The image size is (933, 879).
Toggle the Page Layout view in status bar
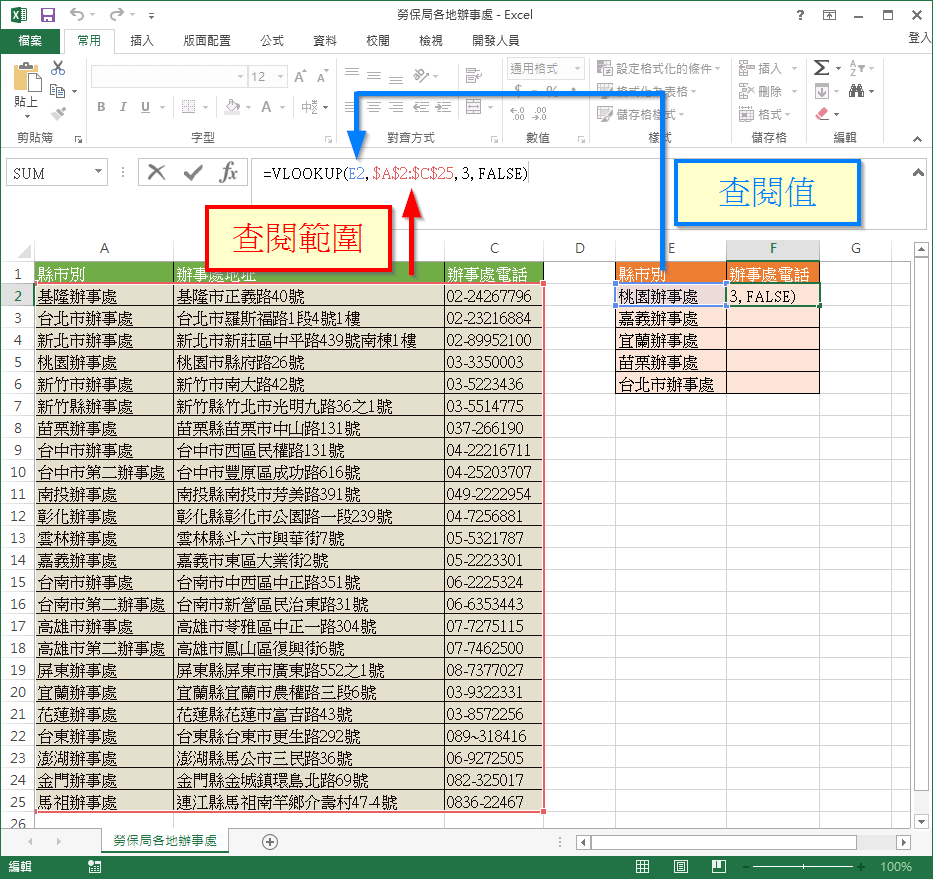pos(681,866)
